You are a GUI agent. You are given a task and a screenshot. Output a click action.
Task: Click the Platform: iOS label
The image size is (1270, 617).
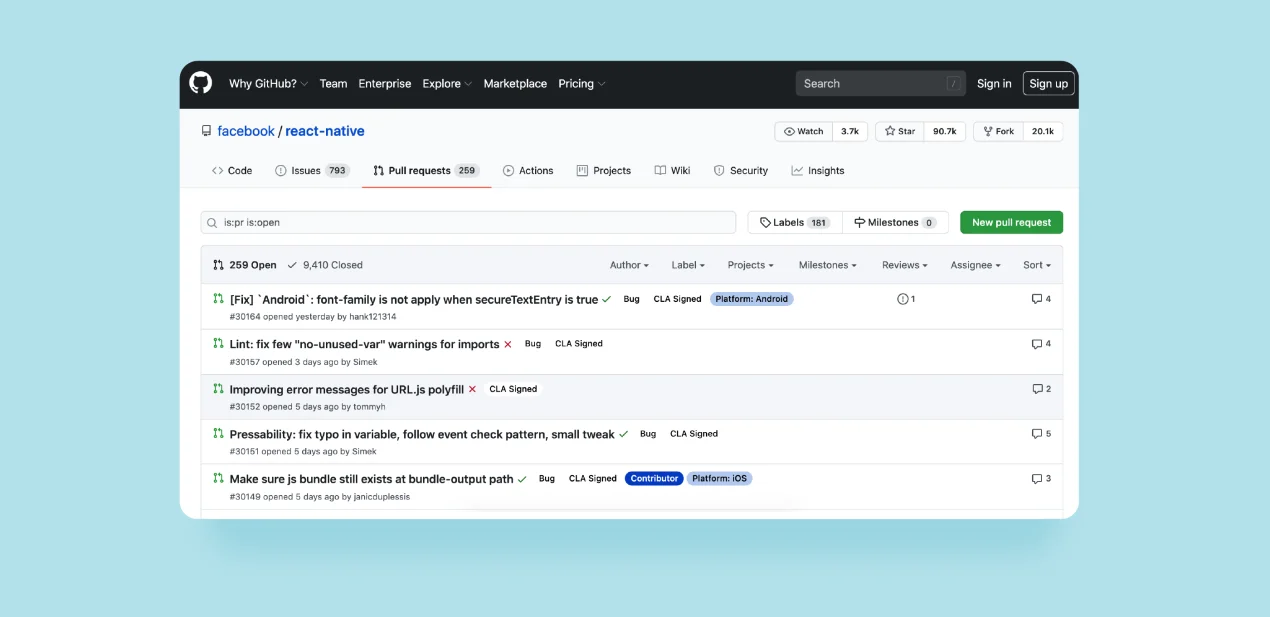pyautogui.click(x=719, y=479)
